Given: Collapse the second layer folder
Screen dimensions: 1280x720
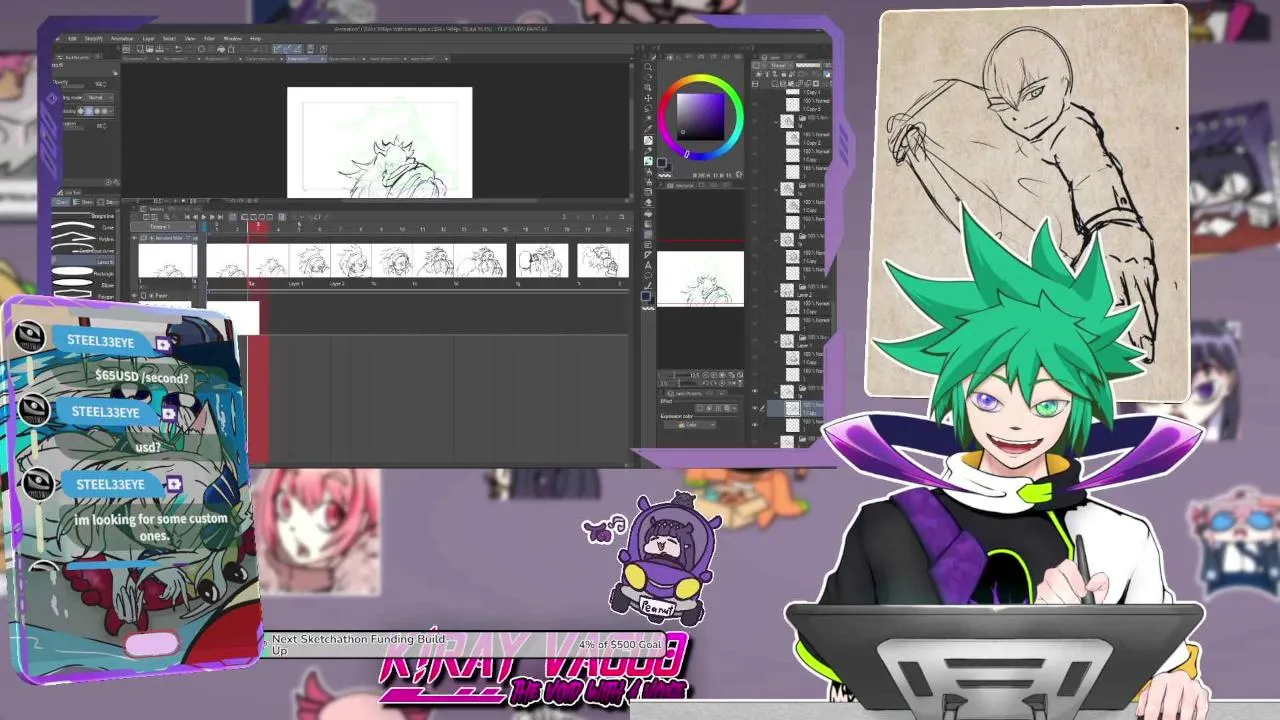Looking at the screenshot, I should [x=776, y=189].
